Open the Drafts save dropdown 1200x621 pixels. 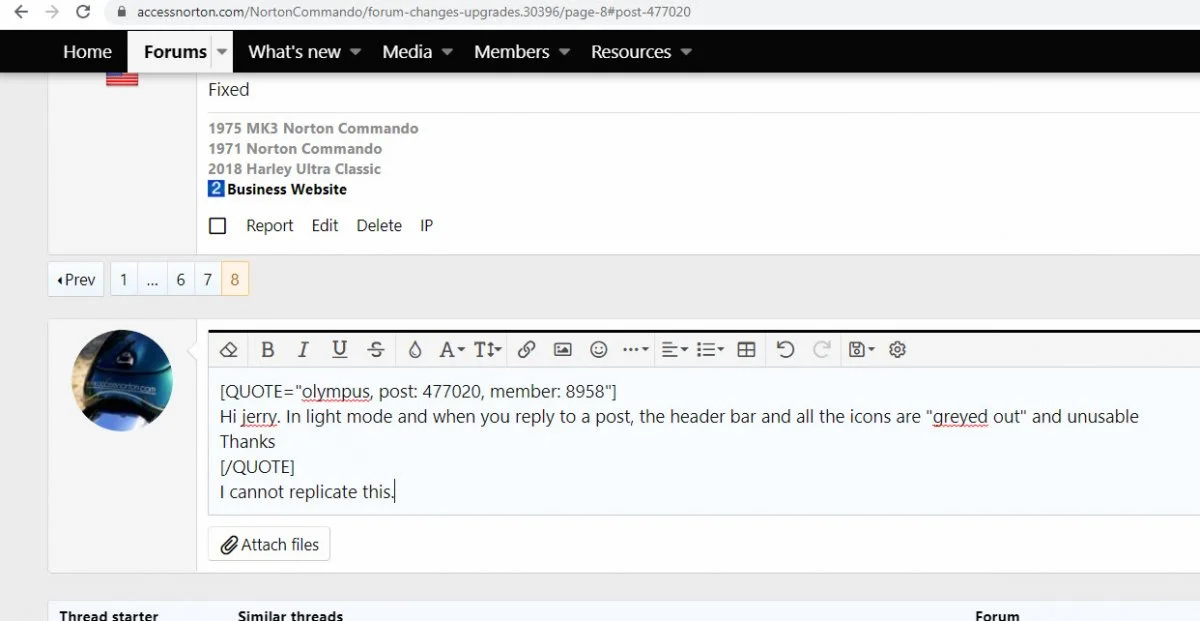(x=861, y=350)
